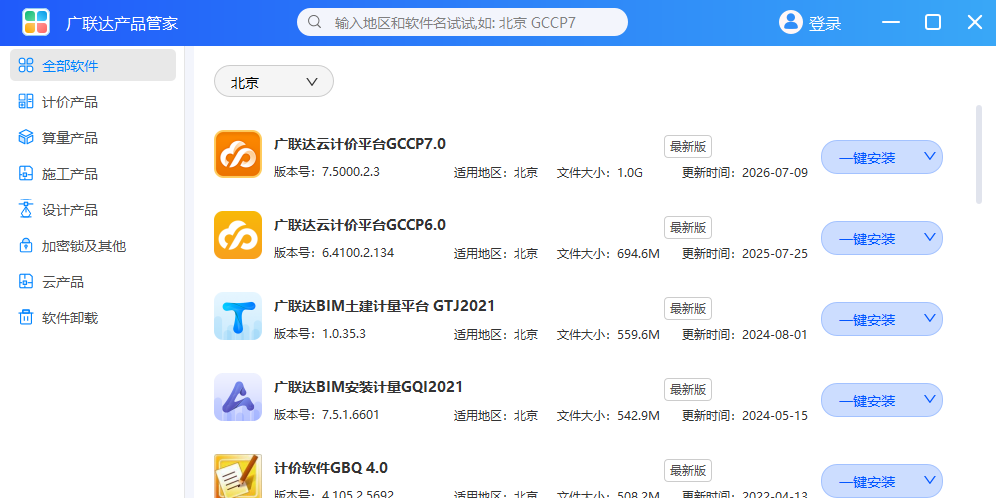Expand install options arrow for GCCP7.0
996x498 pixels.
pos(929,156)
